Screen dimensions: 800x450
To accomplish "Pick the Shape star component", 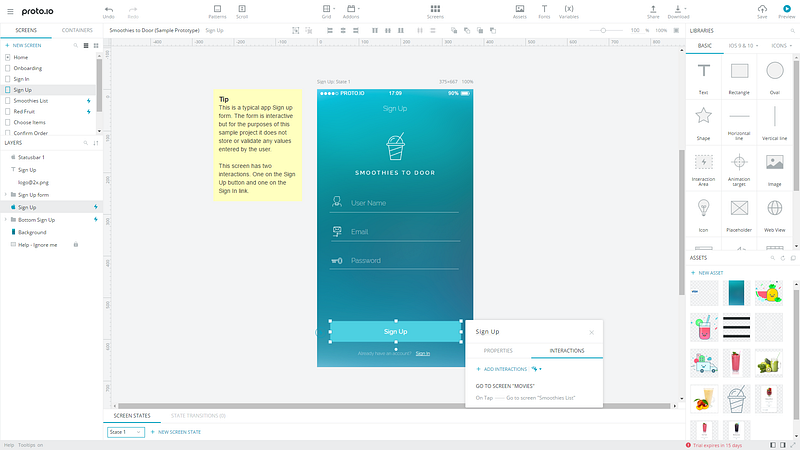I will point(704,123).
